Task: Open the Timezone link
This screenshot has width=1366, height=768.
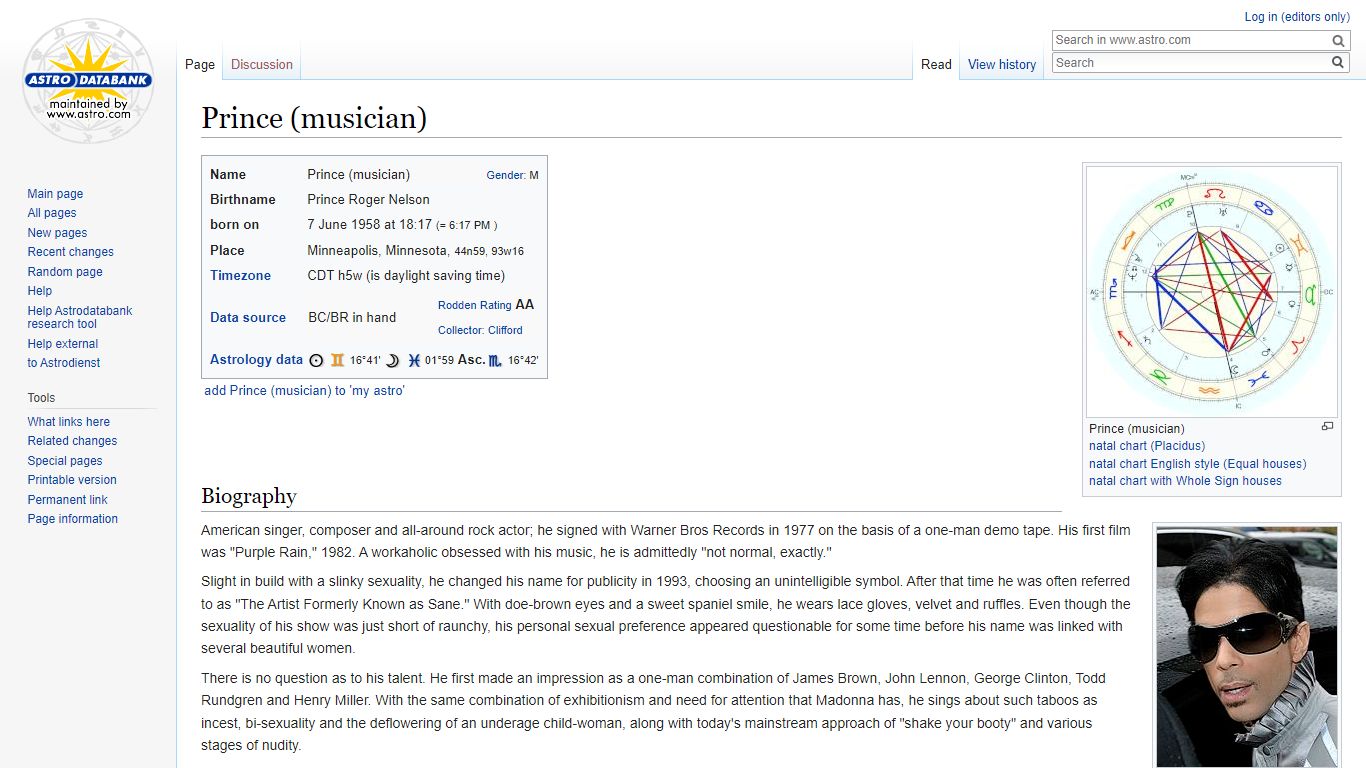Action: pos(240,275)
